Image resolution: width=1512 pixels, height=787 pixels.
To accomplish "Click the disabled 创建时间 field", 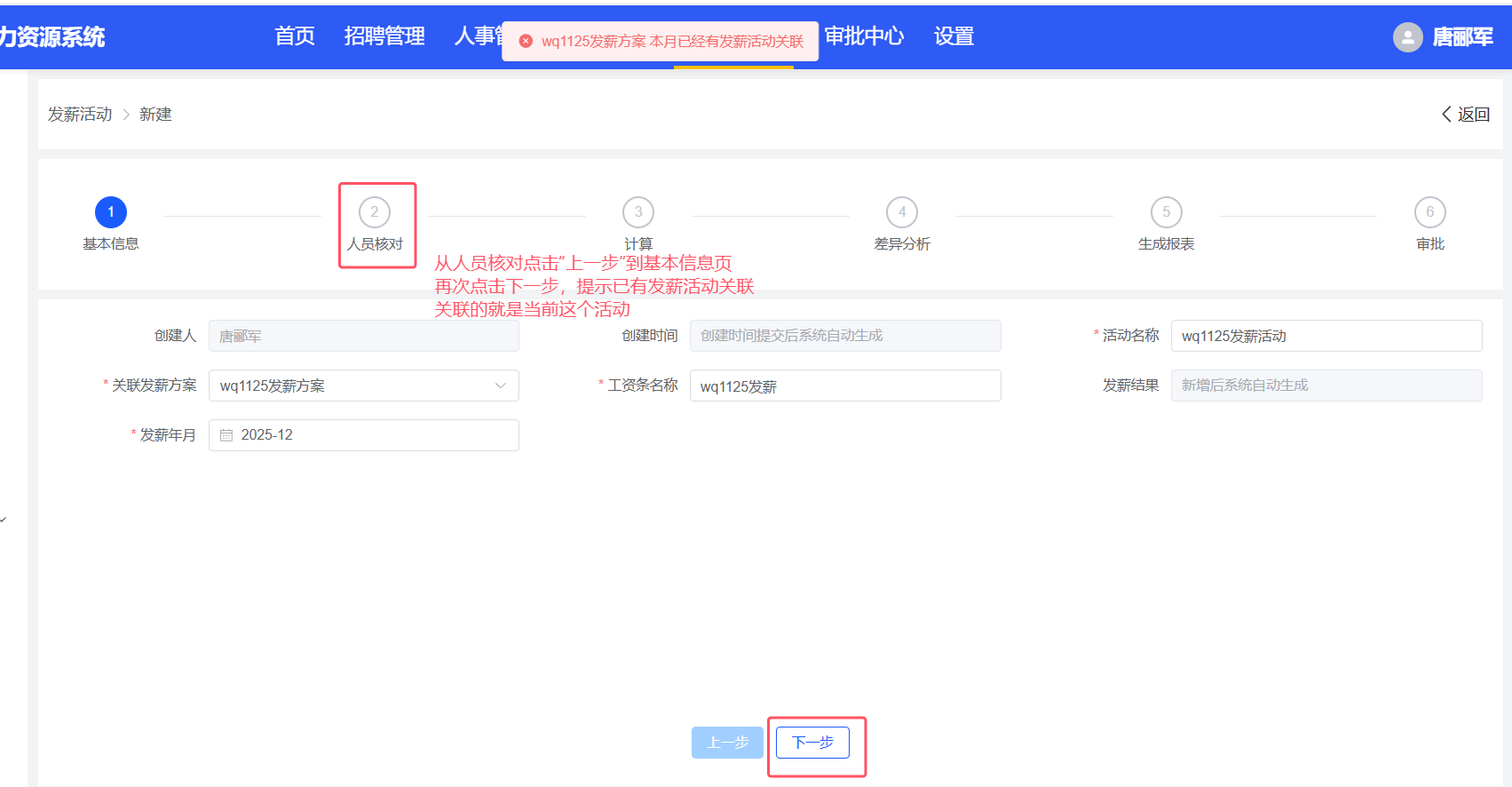I will pos(845,336).
